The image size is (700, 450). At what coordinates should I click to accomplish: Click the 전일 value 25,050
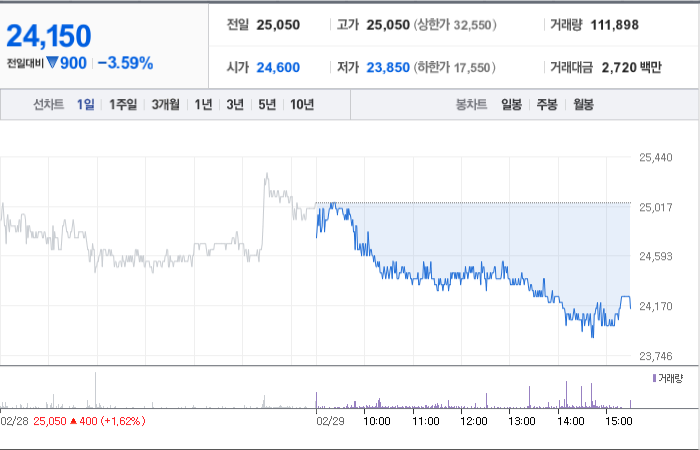(278, 25)
